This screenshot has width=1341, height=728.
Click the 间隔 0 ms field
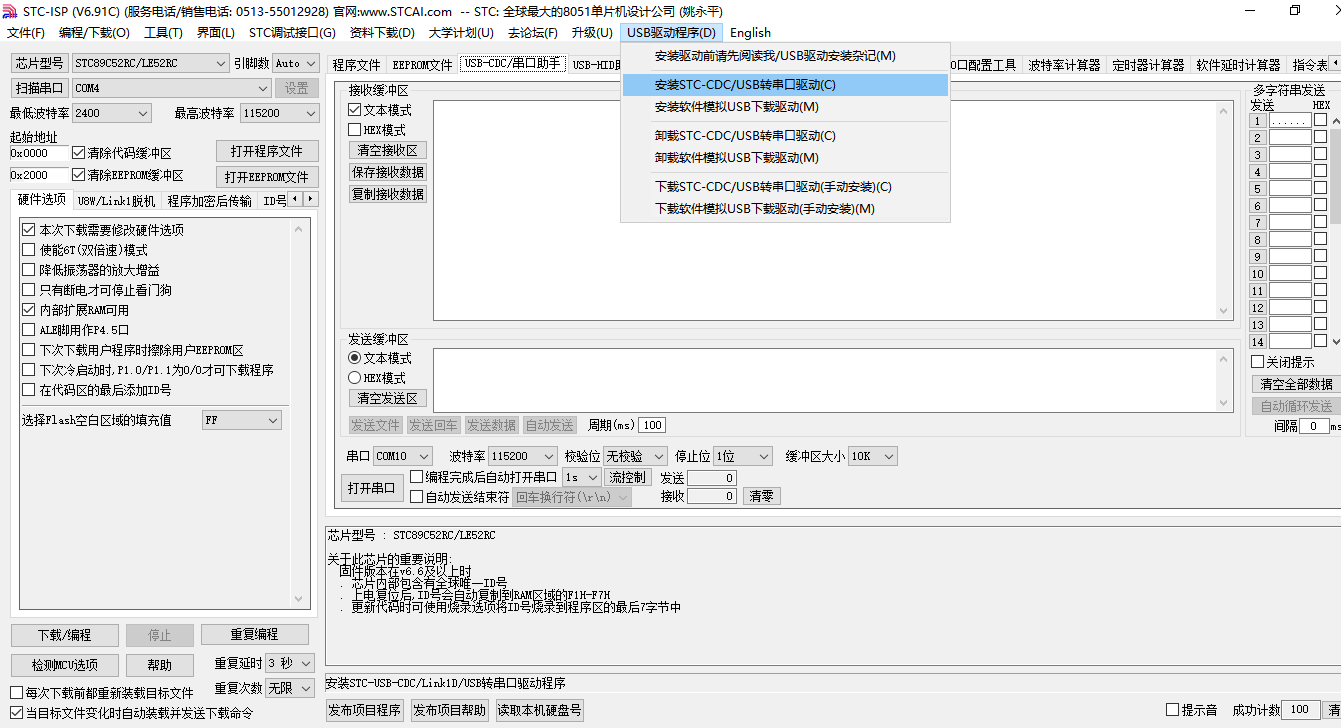[1314, 426]
